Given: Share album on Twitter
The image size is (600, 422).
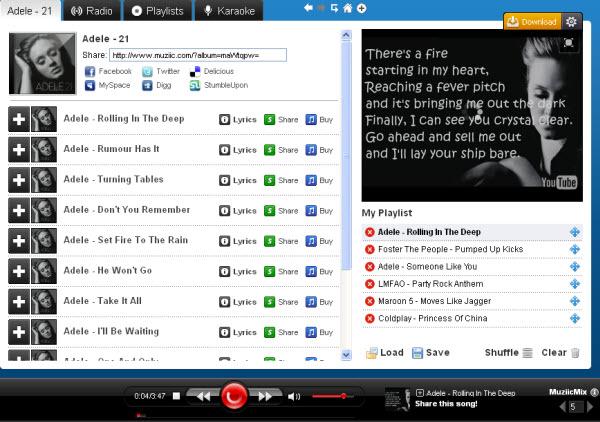Looking at the screenshot, I should 160,71.
